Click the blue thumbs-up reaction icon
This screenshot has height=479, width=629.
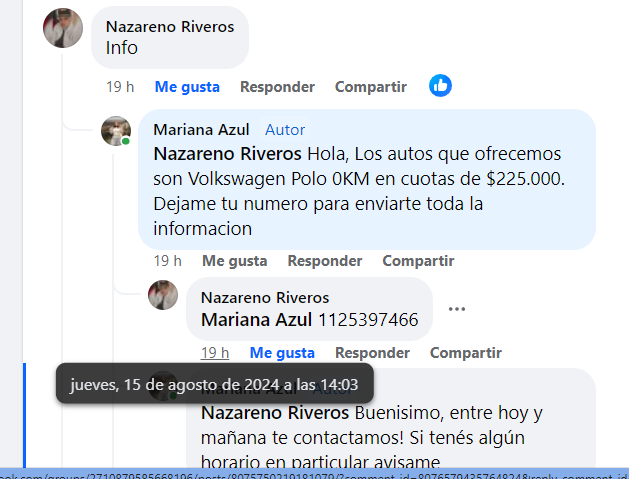[x=440, y=85]
